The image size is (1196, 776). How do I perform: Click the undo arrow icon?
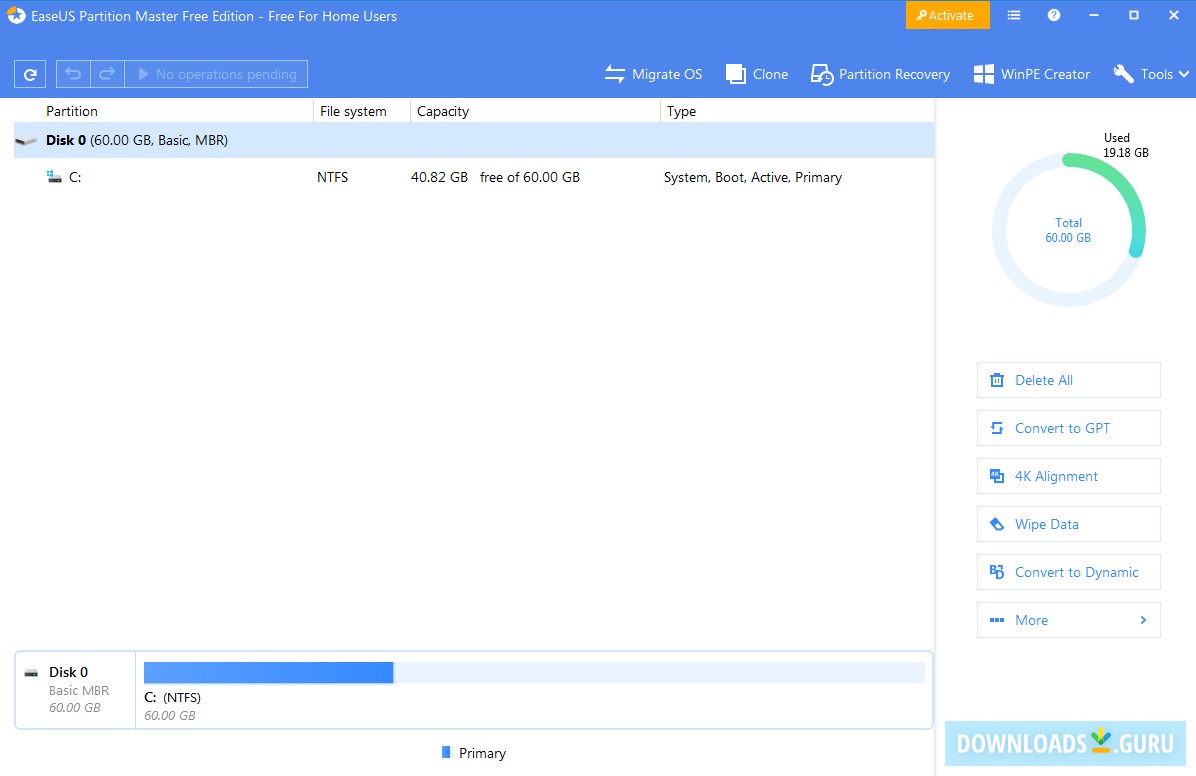[x=73, y=74]
